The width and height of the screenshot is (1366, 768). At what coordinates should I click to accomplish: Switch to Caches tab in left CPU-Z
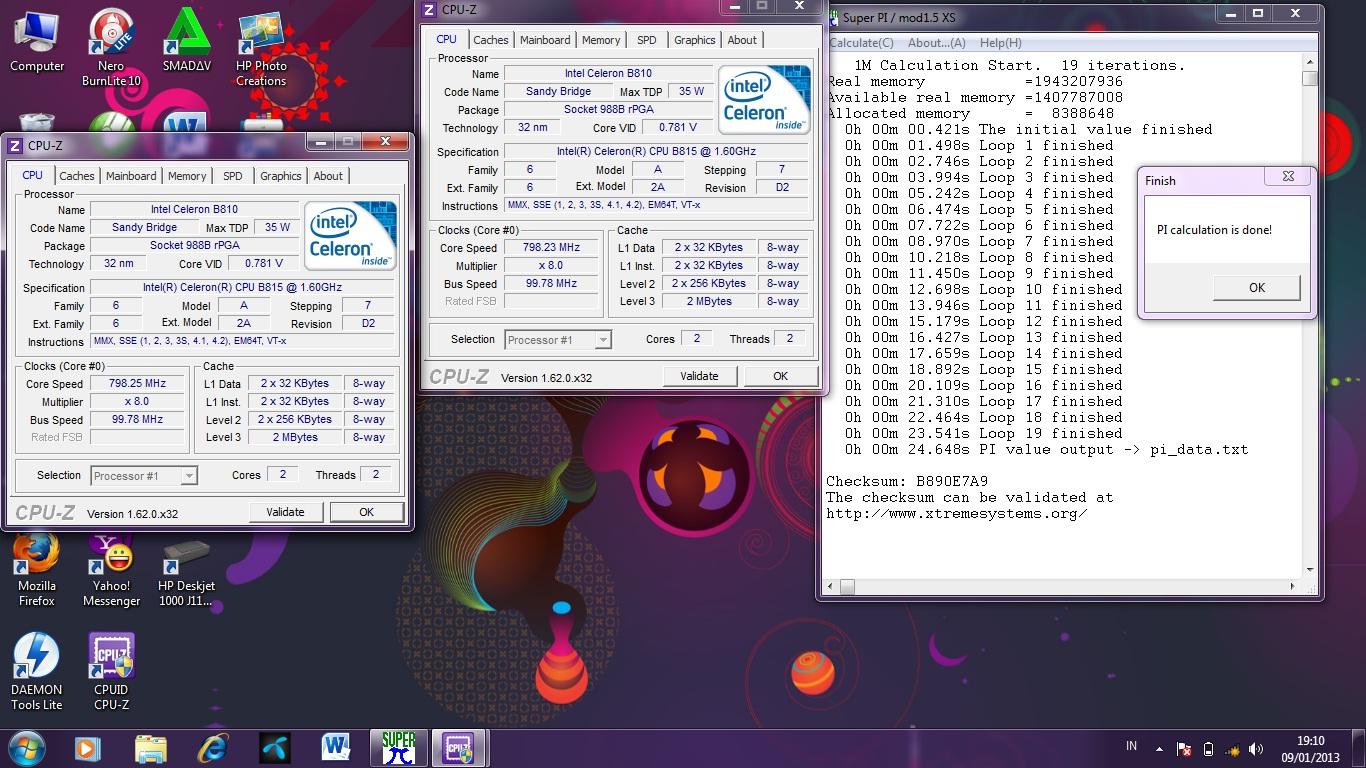point(77,176)
